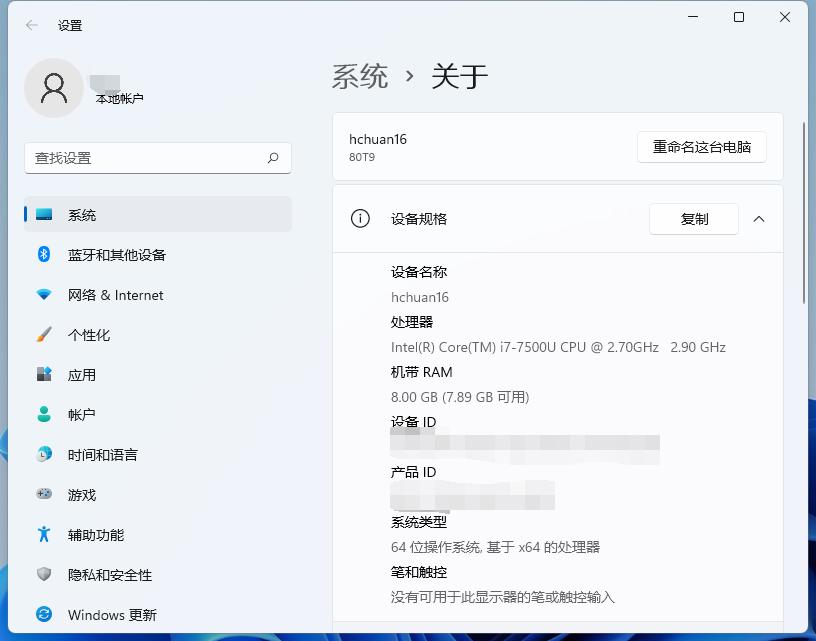The image size is (816, 641).
Task: Click the user account avatar at top
Action: [x=54, y=88]
